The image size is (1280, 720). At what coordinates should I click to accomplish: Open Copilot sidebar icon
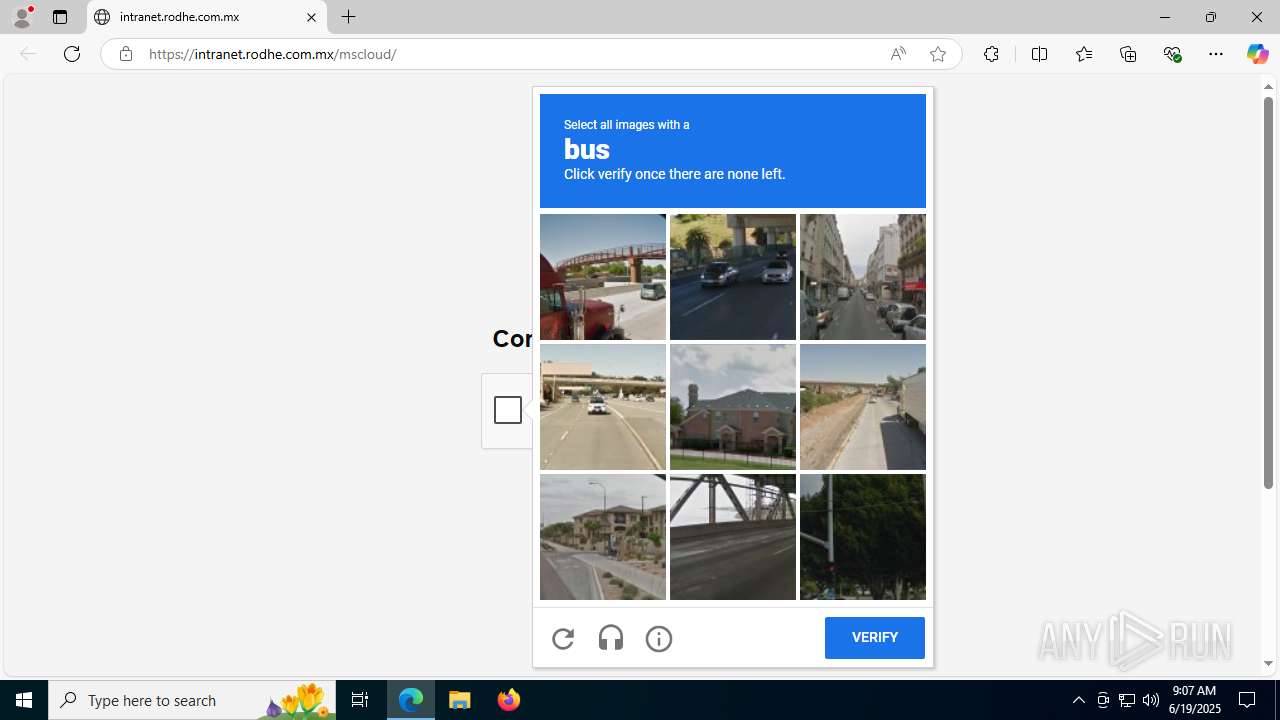1257,54
